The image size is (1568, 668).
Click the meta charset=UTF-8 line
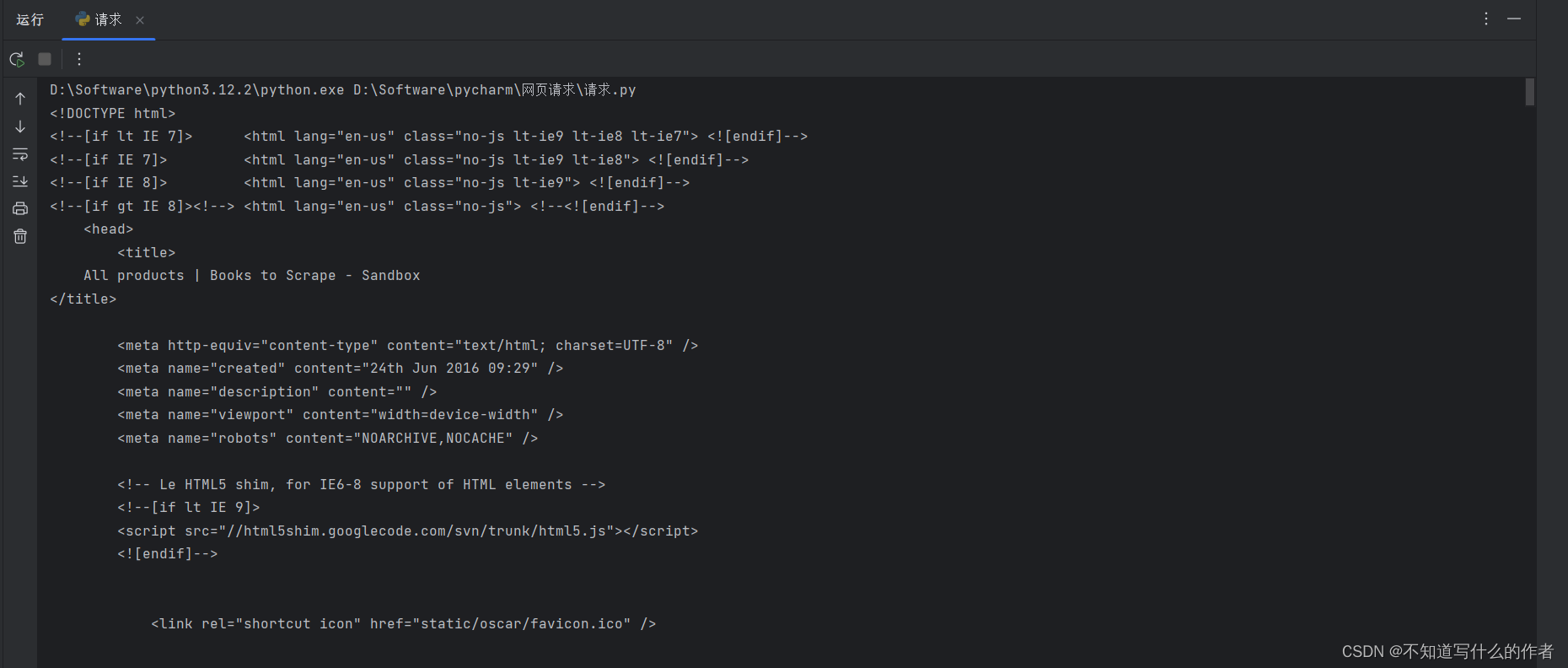[408, 345]
